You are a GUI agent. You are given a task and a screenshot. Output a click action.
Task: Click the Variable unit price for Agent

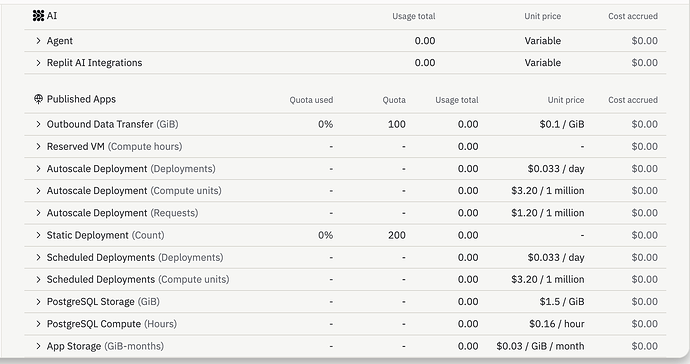543,41
